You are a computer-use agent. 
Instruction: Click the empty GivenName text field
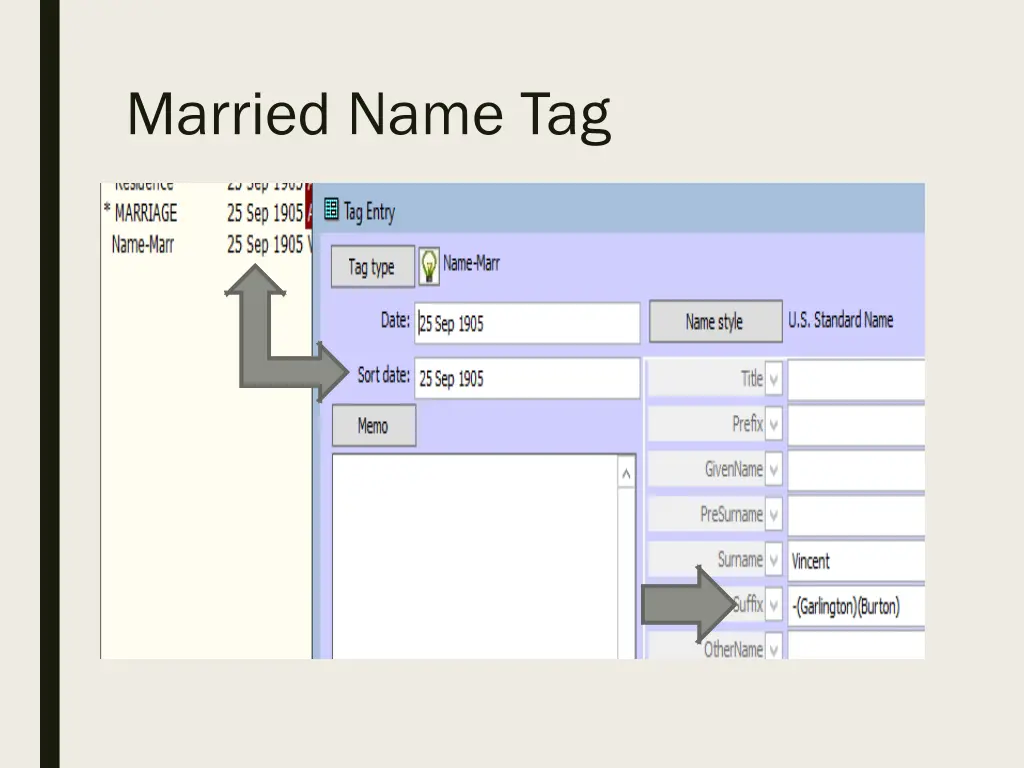(856, 470)
